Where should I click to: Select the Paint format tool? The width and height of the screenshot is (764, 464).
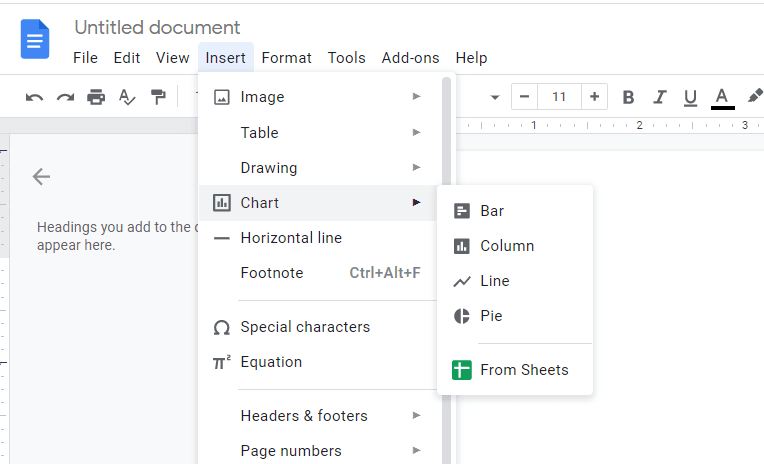pyautogui.click(x=158, y=97)
